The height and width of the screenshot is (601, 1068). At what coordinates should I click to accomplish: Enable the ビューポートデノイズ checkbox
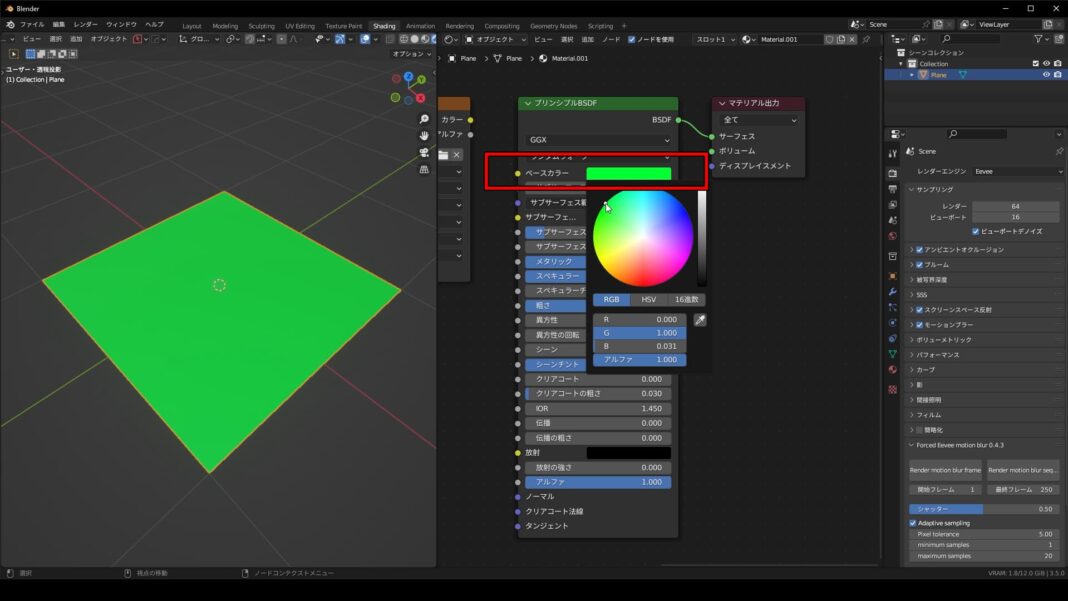click(x=975, y=231)
